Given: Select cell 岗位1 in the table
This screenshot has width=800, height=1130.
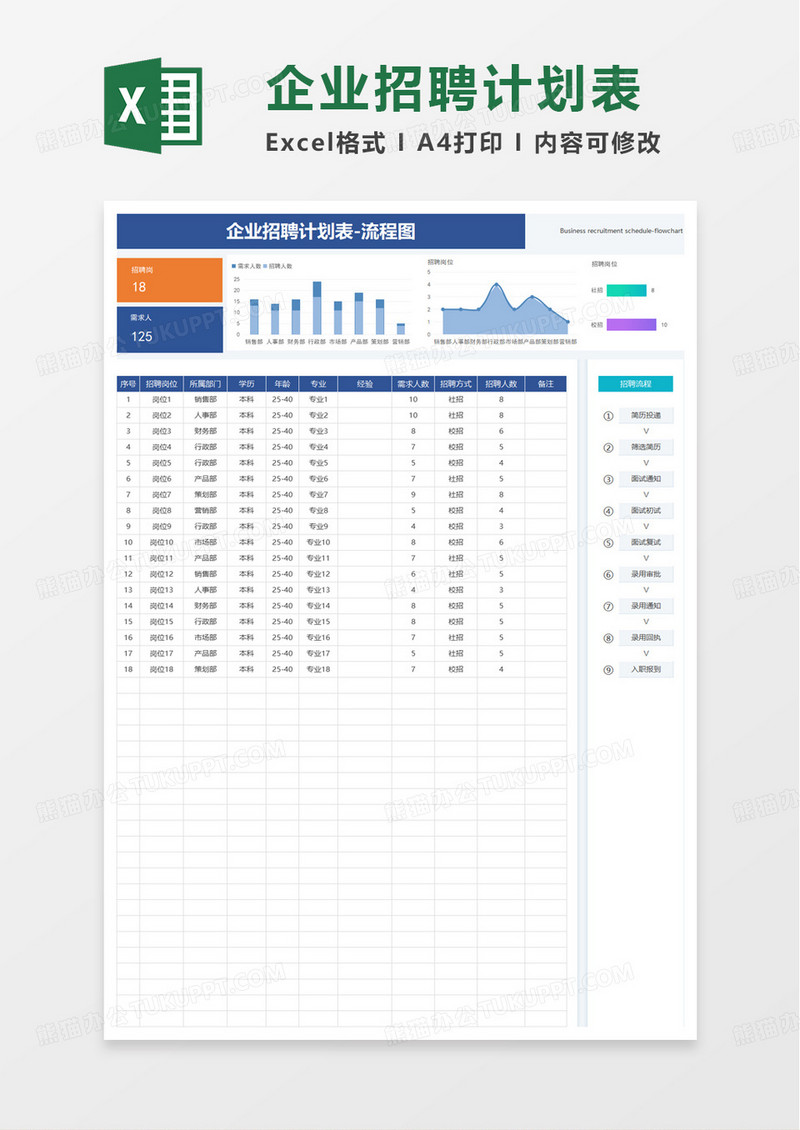Looking at the screenshot, I should click(x=161, y=399).
